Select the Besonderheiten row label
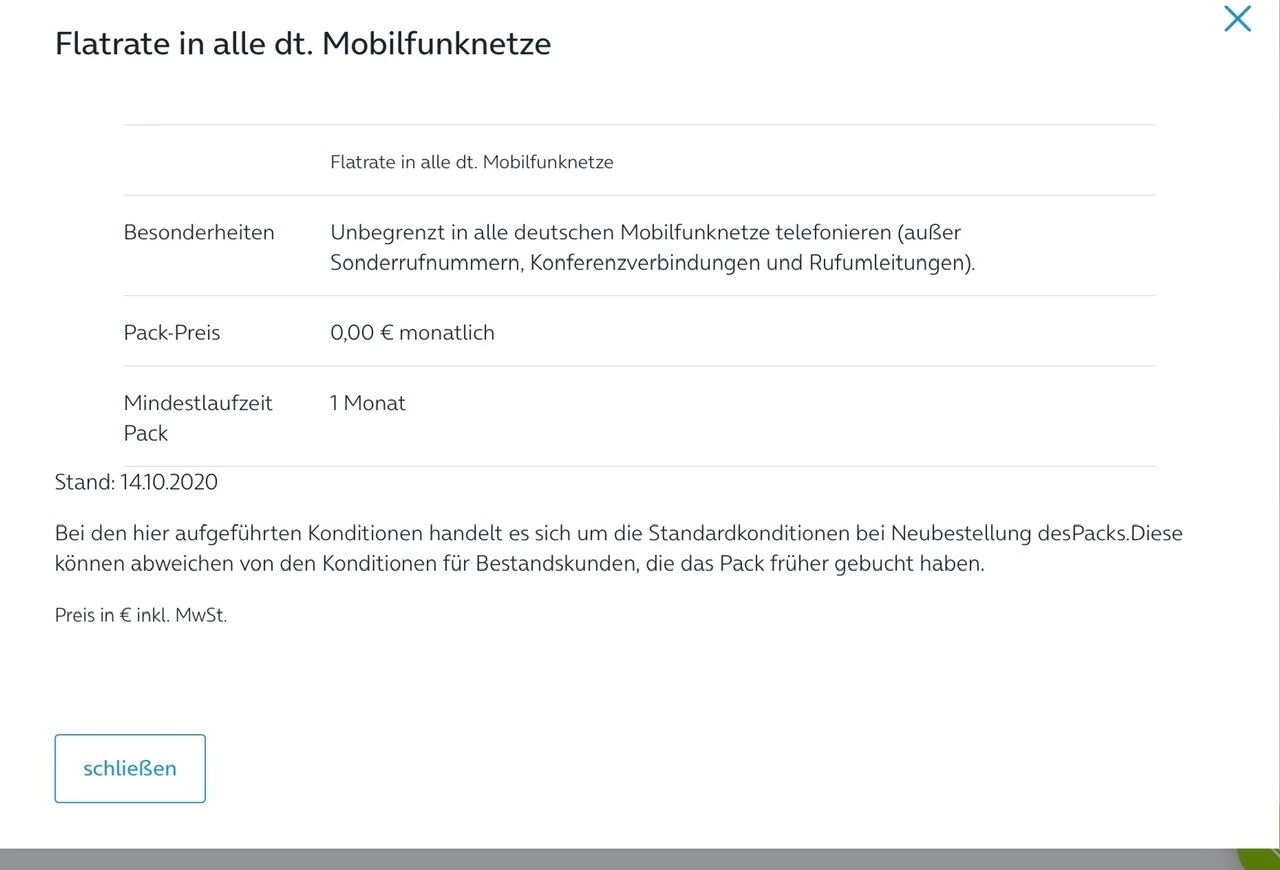 pos(199,232)
